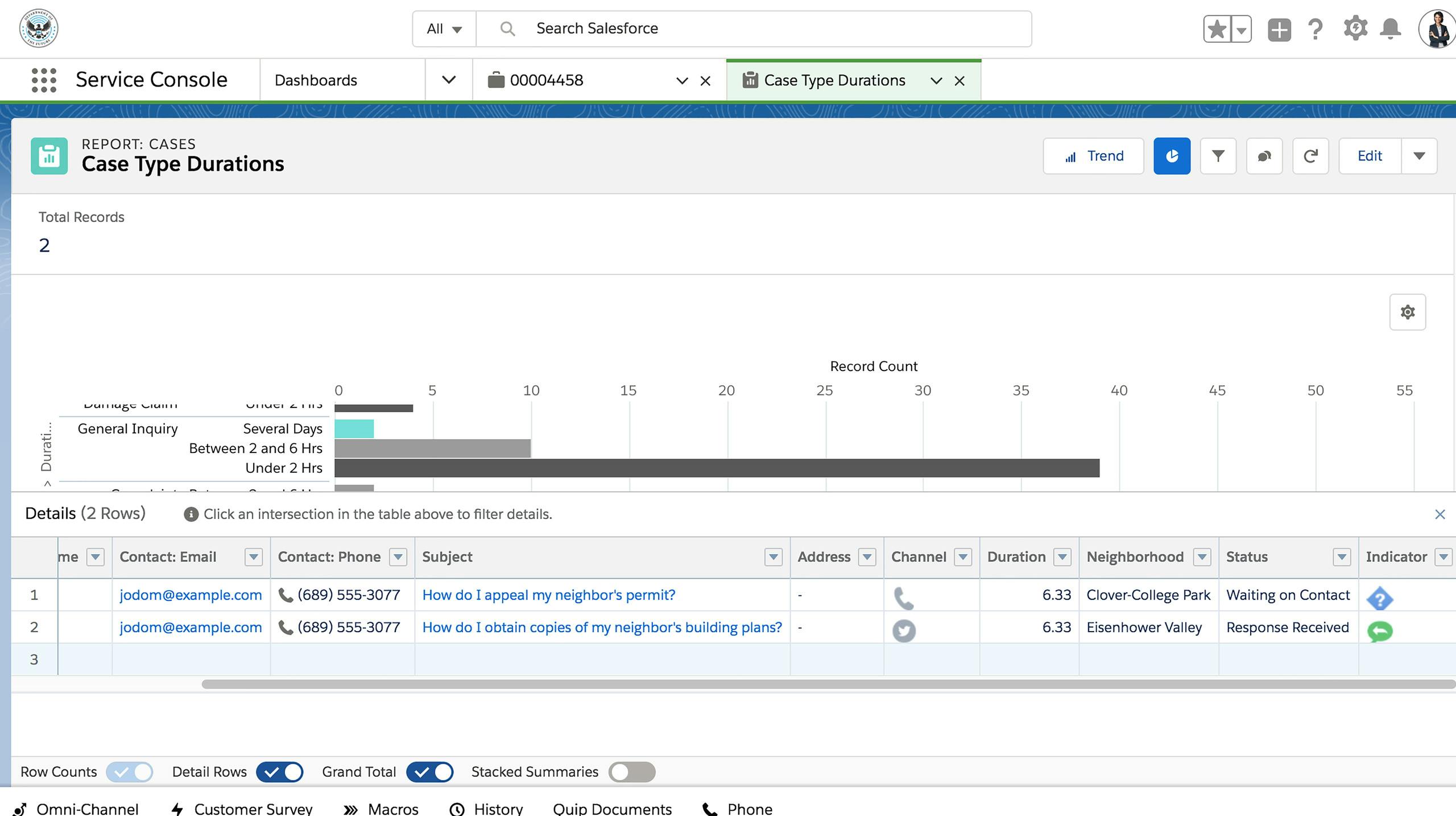
Task: Close the Case Type Durations tab
Action: 959,81
